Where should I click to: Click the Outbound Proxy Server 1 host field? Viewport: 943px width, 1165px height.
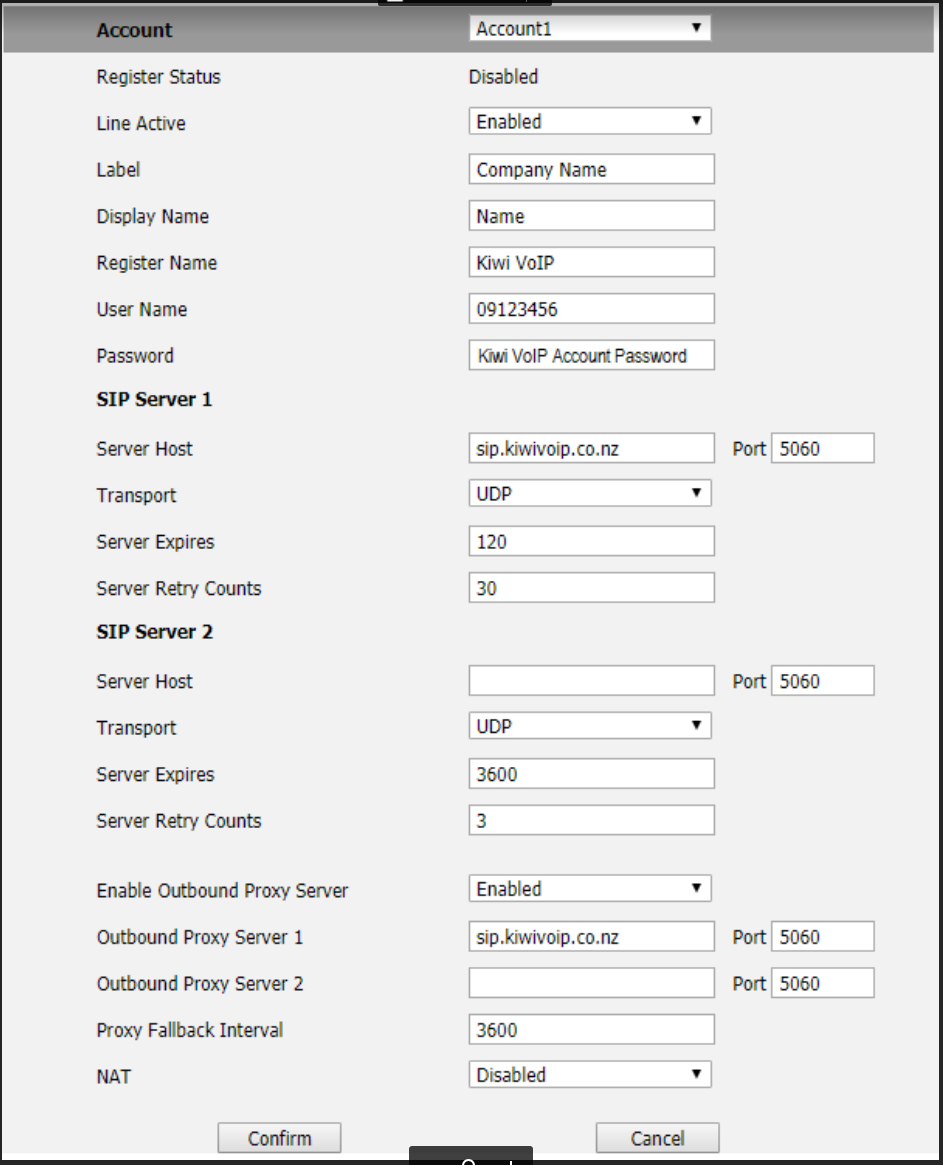pos(592,936)
